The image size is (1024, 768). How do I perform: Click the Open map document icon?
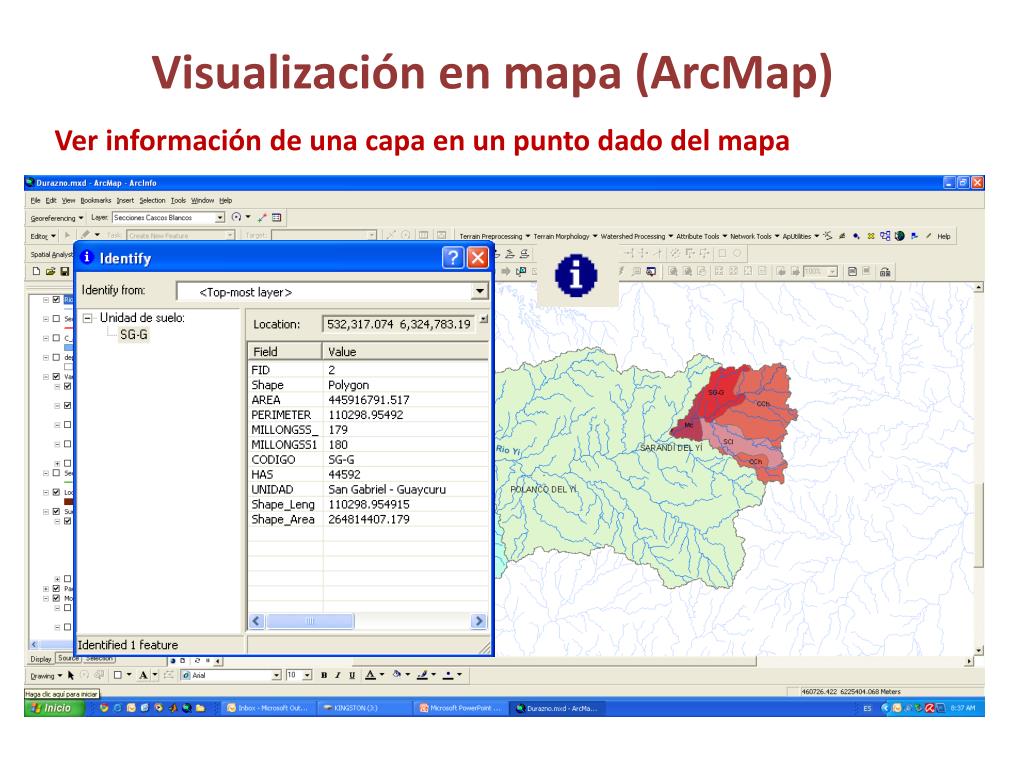[50, 271]
